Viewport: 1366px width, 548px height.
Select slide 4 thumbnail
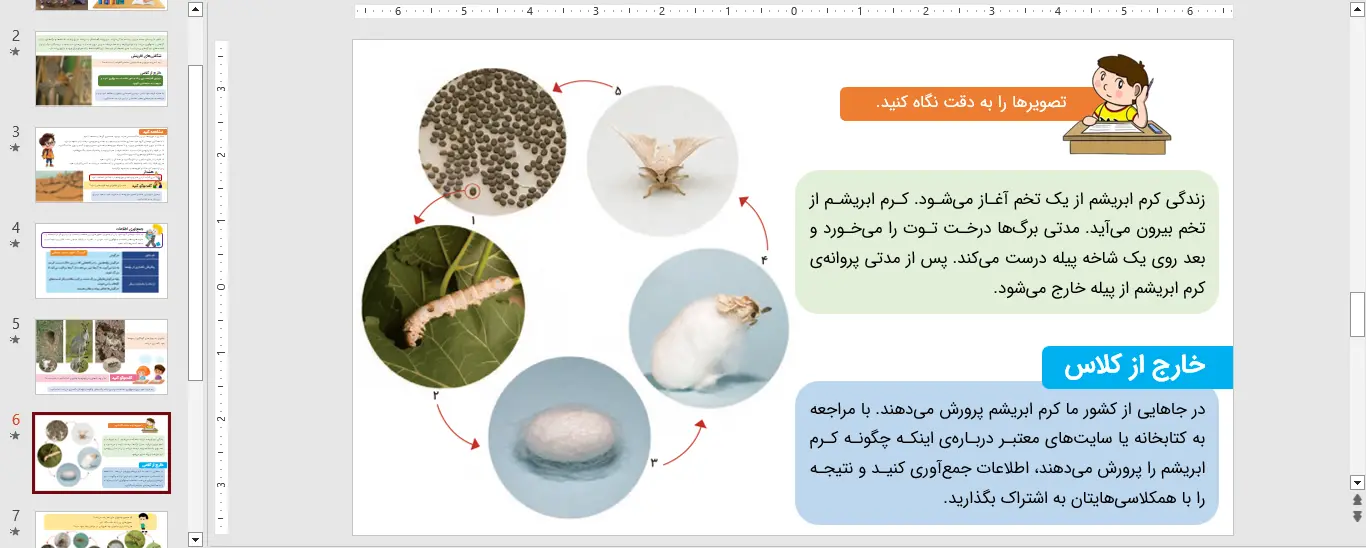point(101,260)
